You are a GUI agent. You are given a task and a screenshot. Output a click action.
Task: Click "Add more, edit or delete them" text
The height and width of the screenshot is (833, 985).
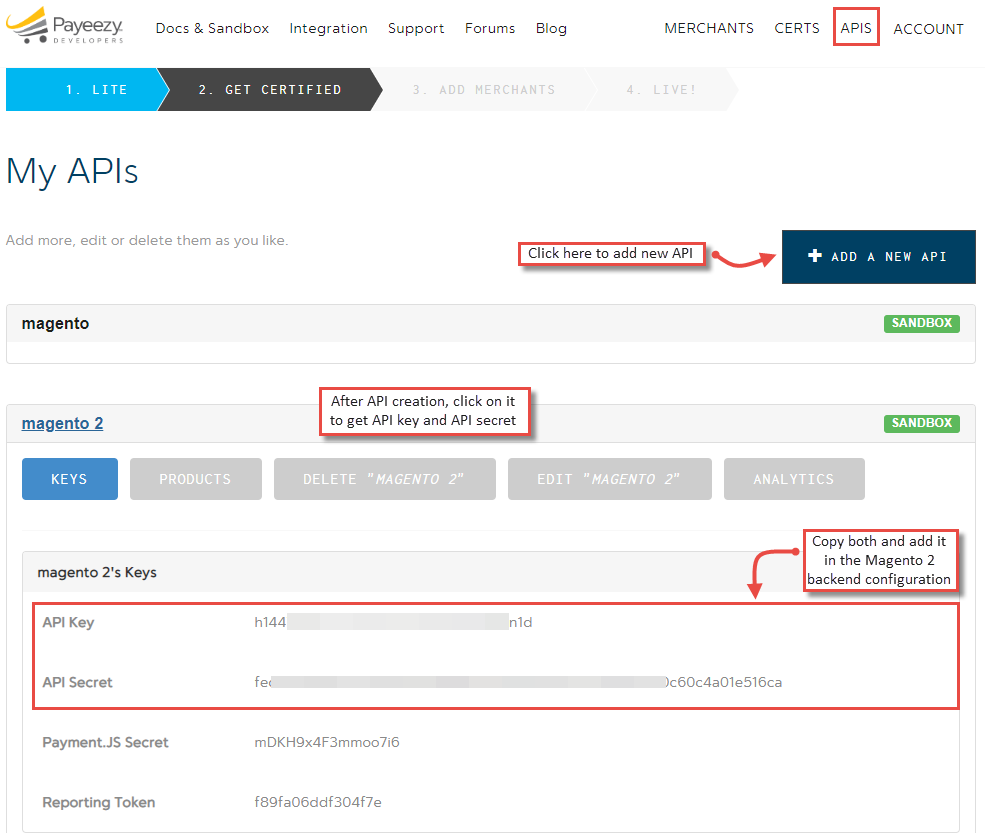pos(147,241)
